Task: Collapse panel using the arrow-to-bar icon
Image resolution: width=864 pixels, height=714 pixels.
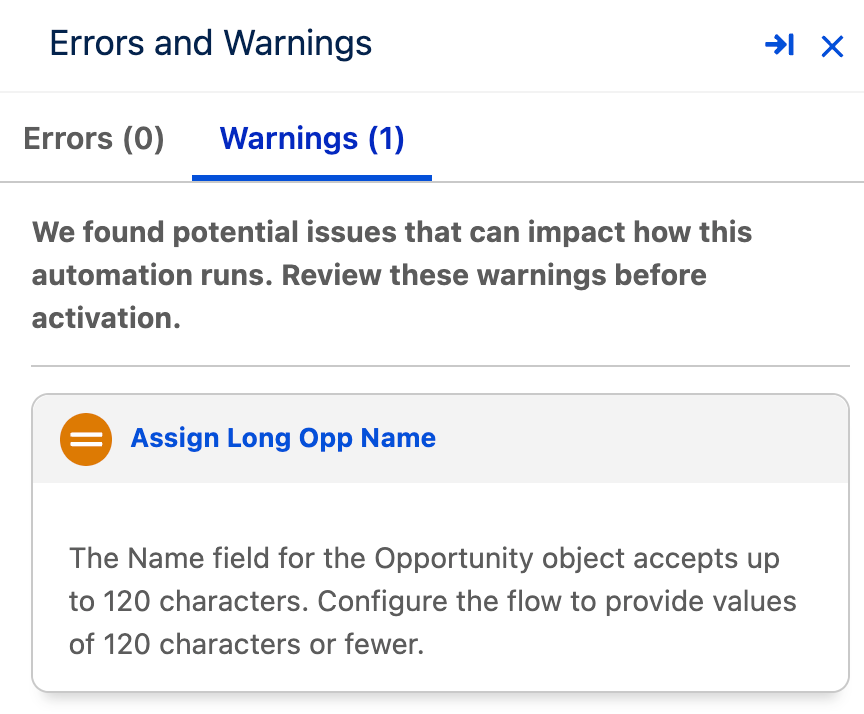Action: pyautogui.click(x=779, y=45)
